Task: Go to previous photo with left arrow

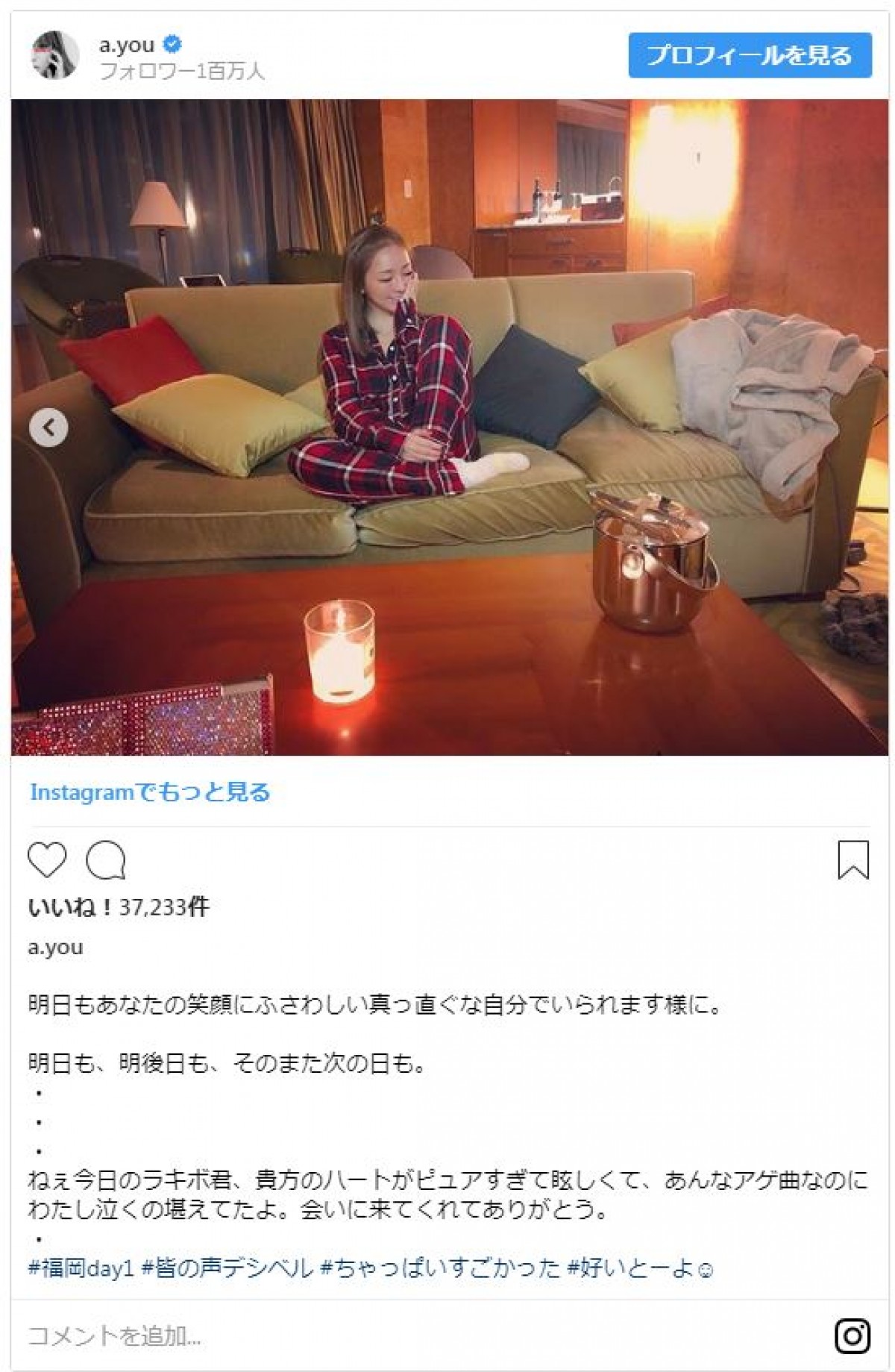Action: (48, 427)
